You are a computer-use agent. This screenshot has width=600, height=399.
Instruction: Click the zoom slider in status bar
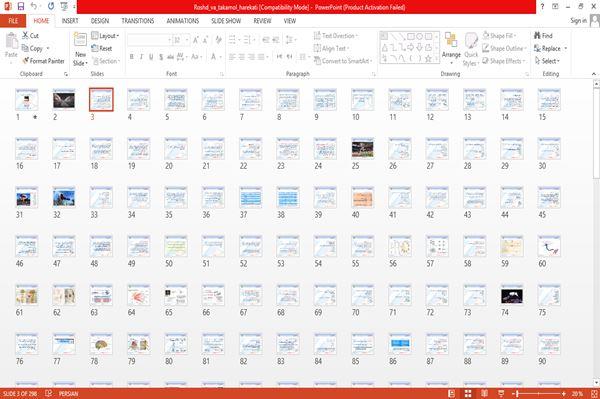539,393
